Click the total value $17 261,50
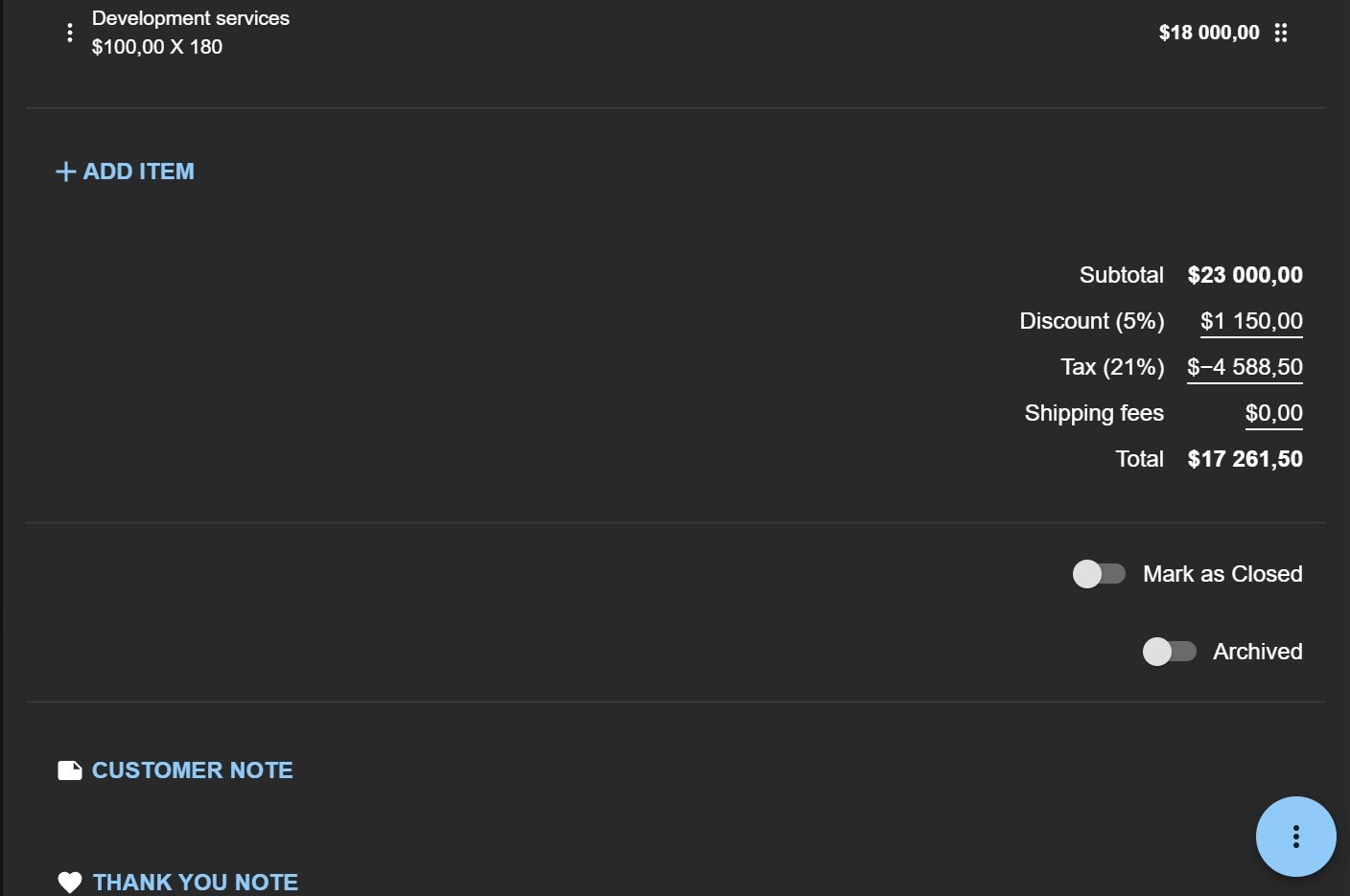 click(x=1245, y=459)
